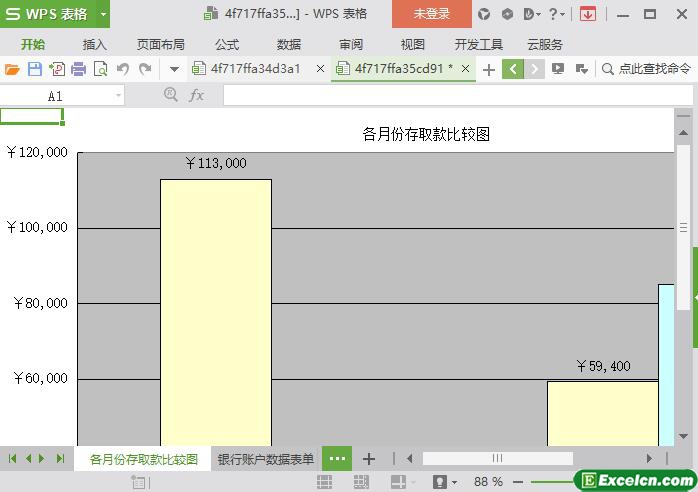Viewport: 698px width, 492px height.
Task: Switch to normal view in status bar
Action: [x=324, y=482]
